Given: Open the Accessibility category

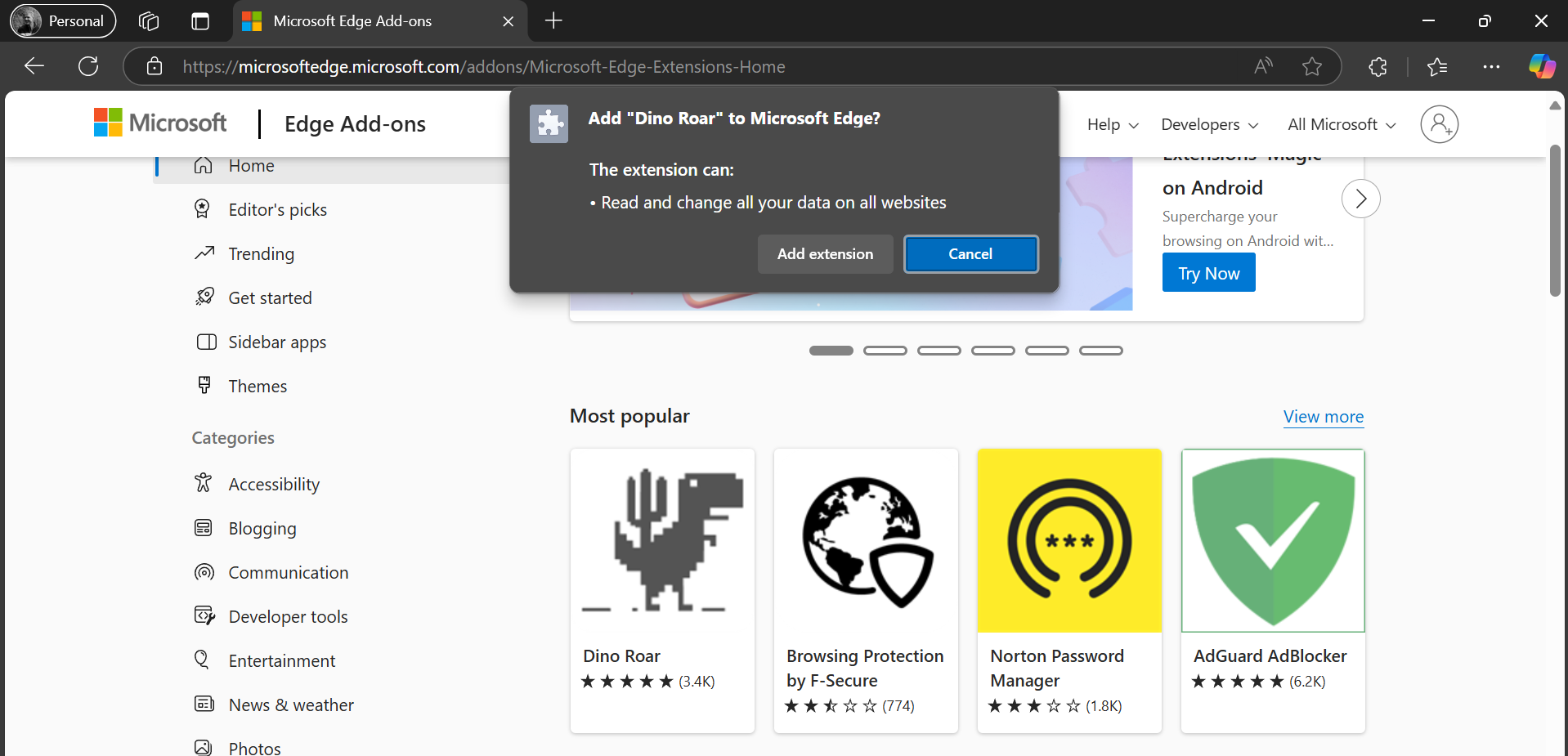Looking at the screenshot, I should tap(274, 485).
